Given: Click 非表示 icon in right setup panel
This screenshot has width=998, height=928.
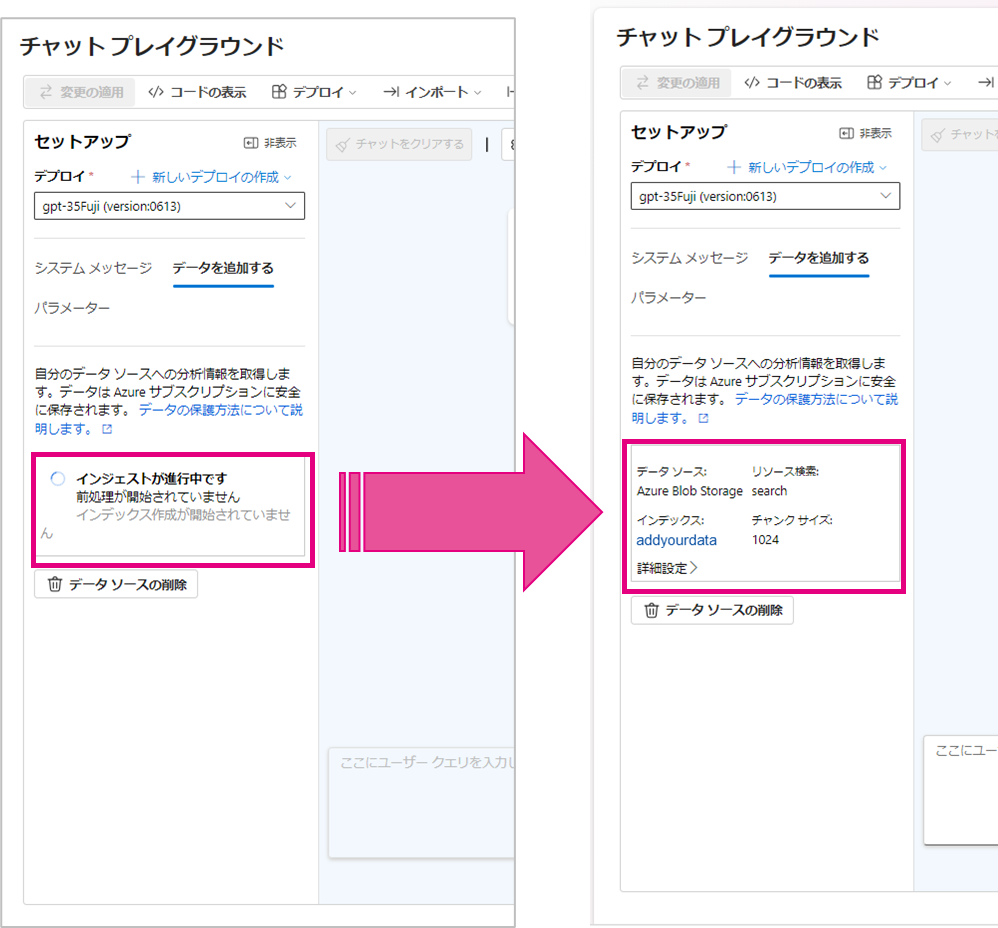Looking at the screenshot, I should pyautogui.click(x=847, y=133).
